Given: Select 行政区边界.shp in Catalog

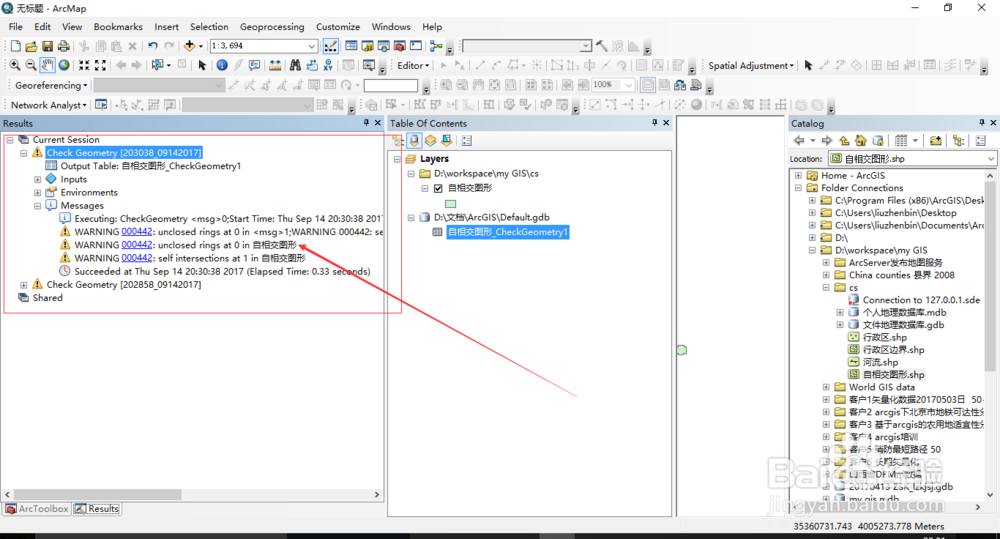Looking at the screenshot, I should coord(893,350).
